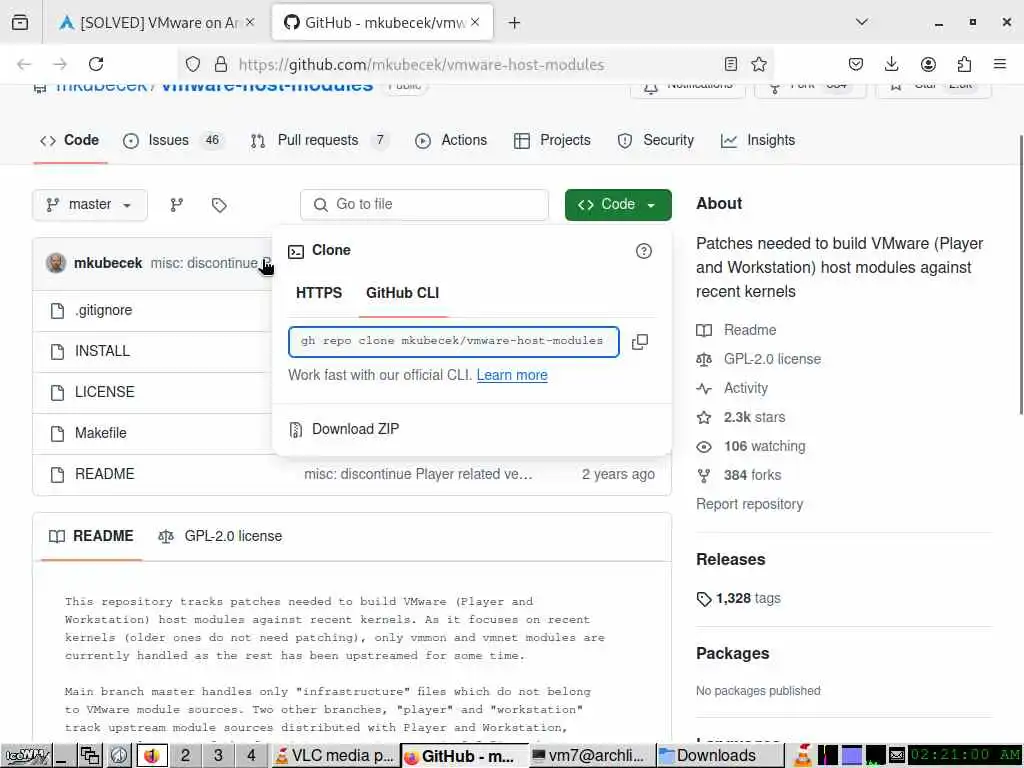Open the Makefile file
The width and height of the screenshot is (1024, 768).
(101, 433)
